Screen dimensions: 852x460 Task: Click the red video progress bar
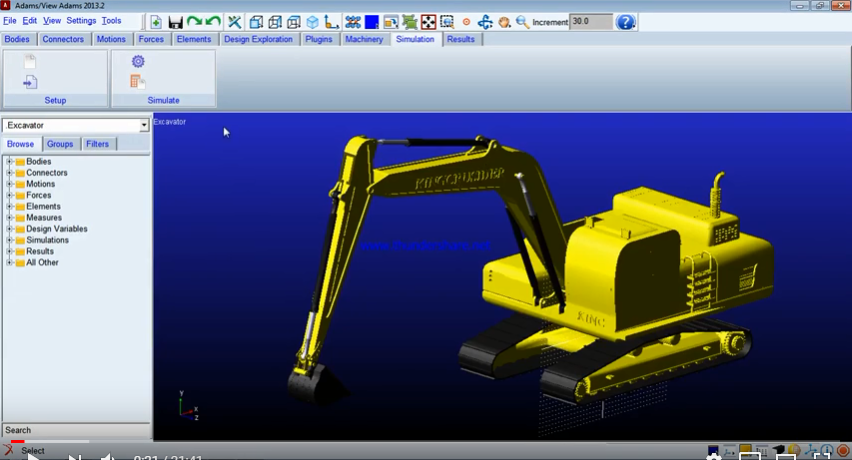(17, 442)
